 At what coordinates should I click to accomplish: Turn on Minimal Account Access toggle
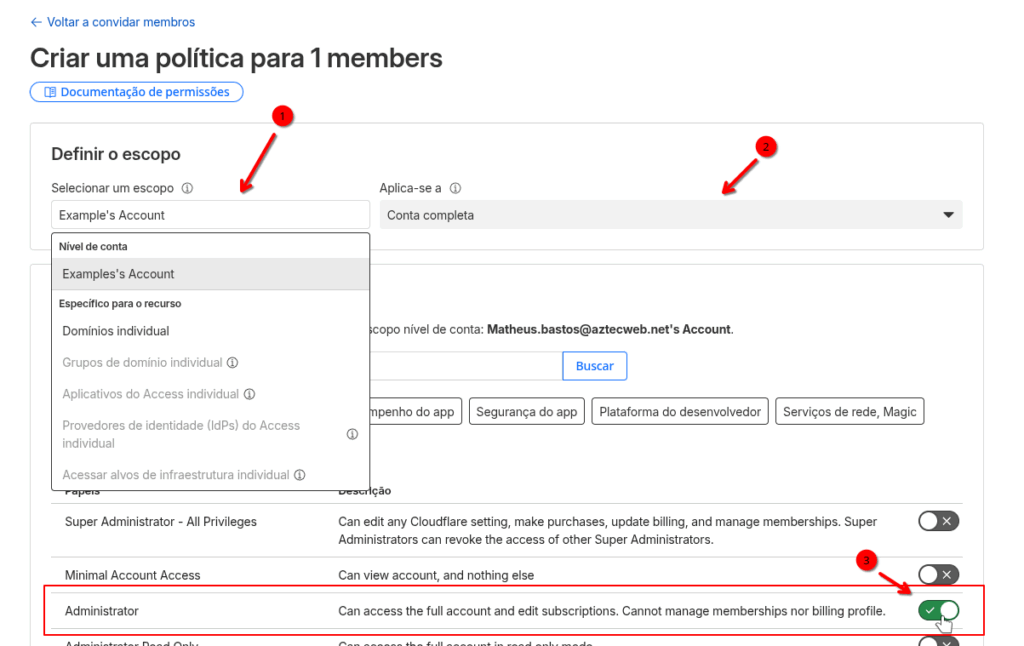point(938,574)
